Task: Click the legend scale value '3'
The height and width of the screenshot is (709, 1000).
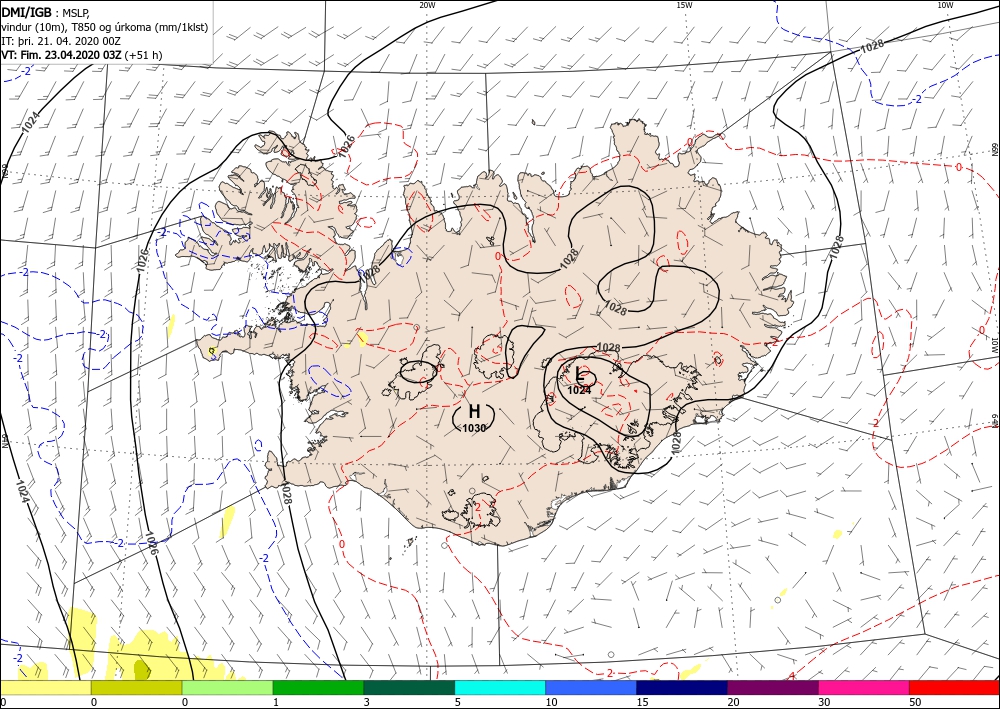Action: click(x=367, y=702)
